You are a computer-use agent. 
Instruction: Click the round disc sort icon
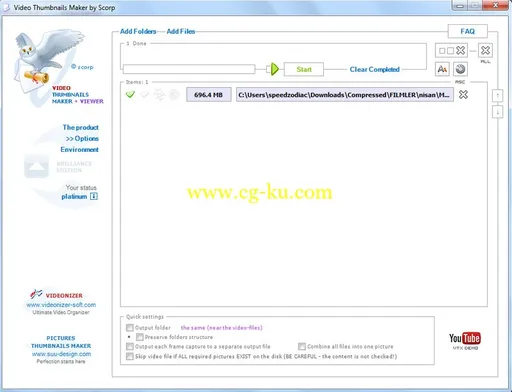pyautogui.click(x=460, y=69)
